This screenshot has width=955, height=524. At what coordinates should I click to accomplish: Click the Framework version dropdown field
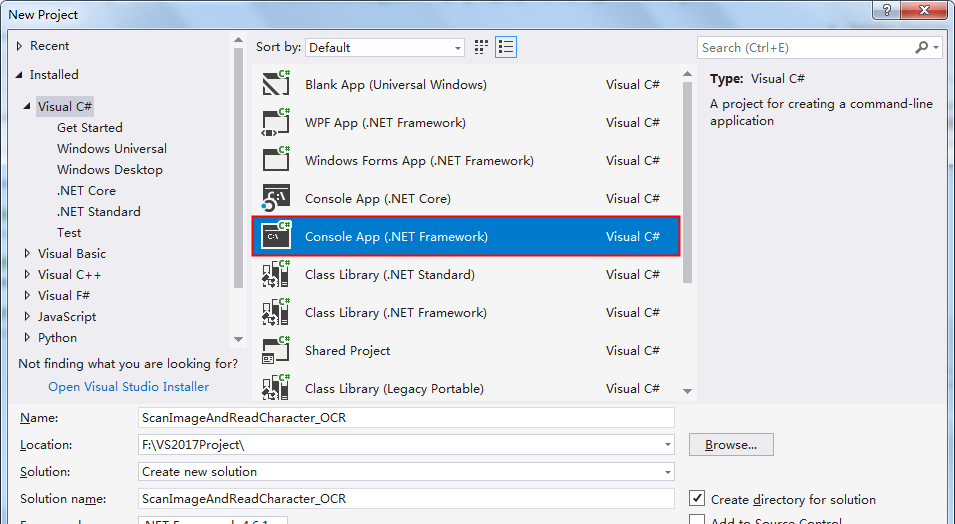click(213, 520)
